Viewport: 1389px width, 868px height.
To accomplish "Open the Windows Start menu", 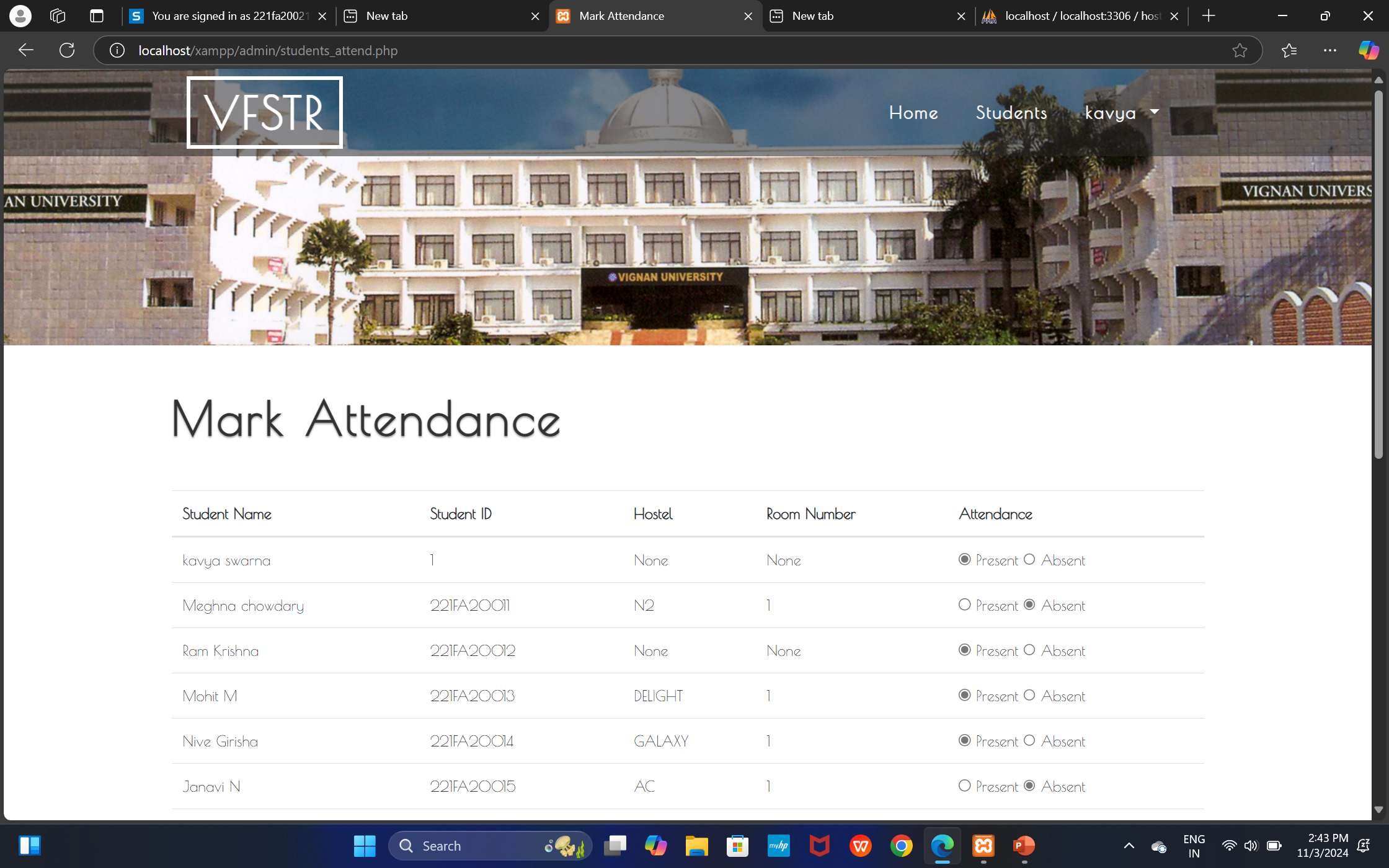I will tap(365, 846).
